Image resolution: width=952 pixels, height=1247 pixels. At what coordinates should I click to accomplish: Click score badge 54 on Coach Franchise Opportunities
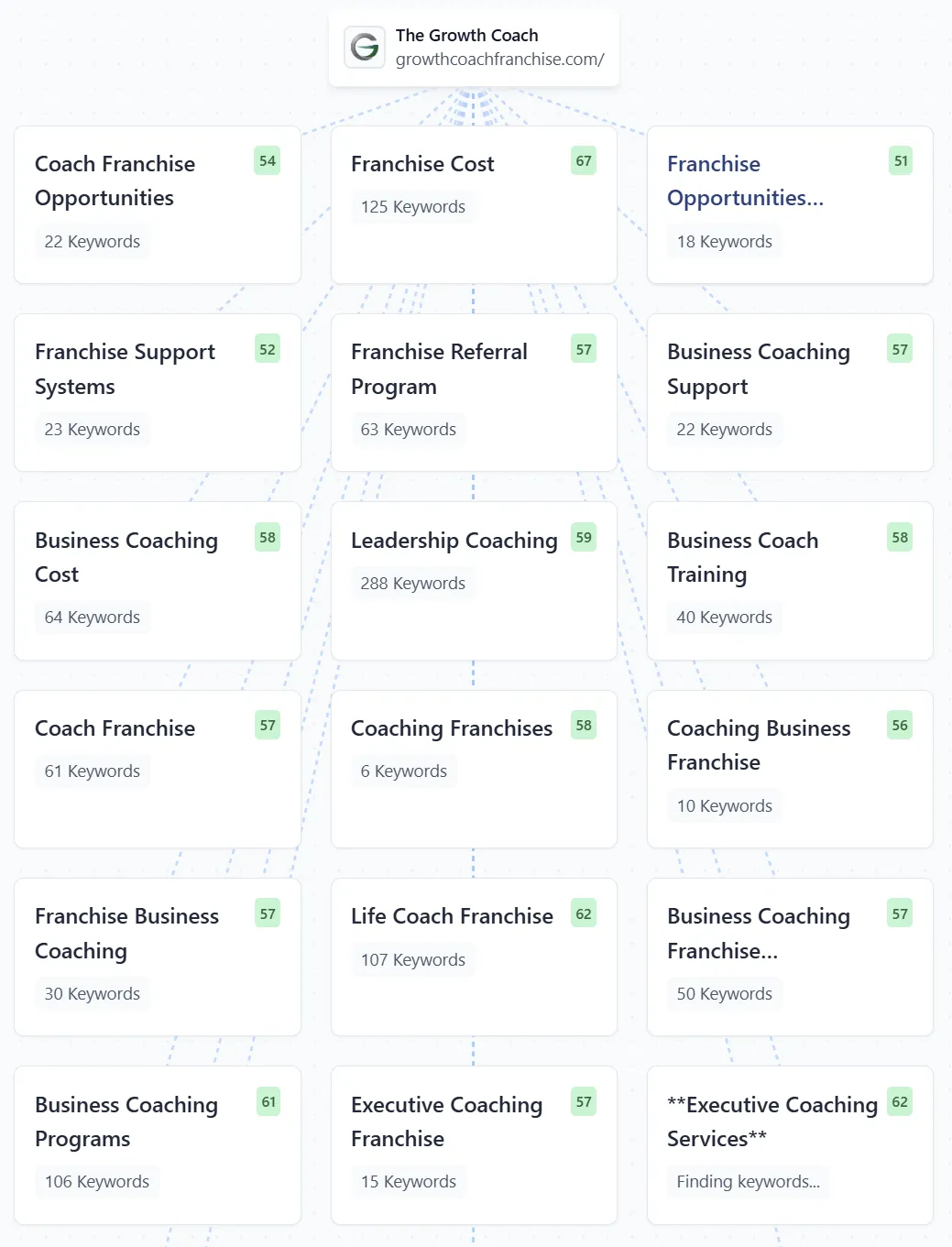[268, 161]
